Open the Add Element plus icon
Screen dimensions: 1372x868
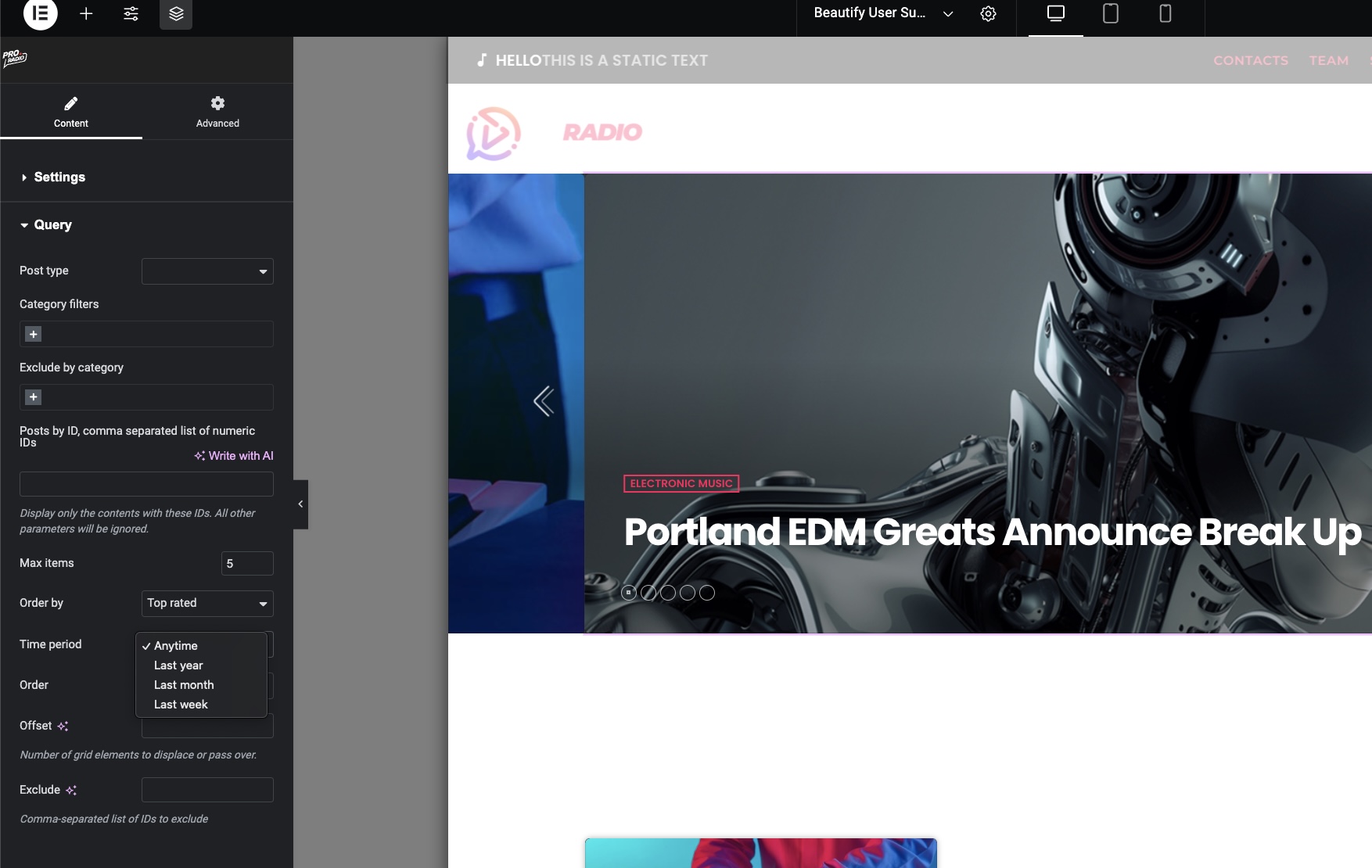[86, 13]
